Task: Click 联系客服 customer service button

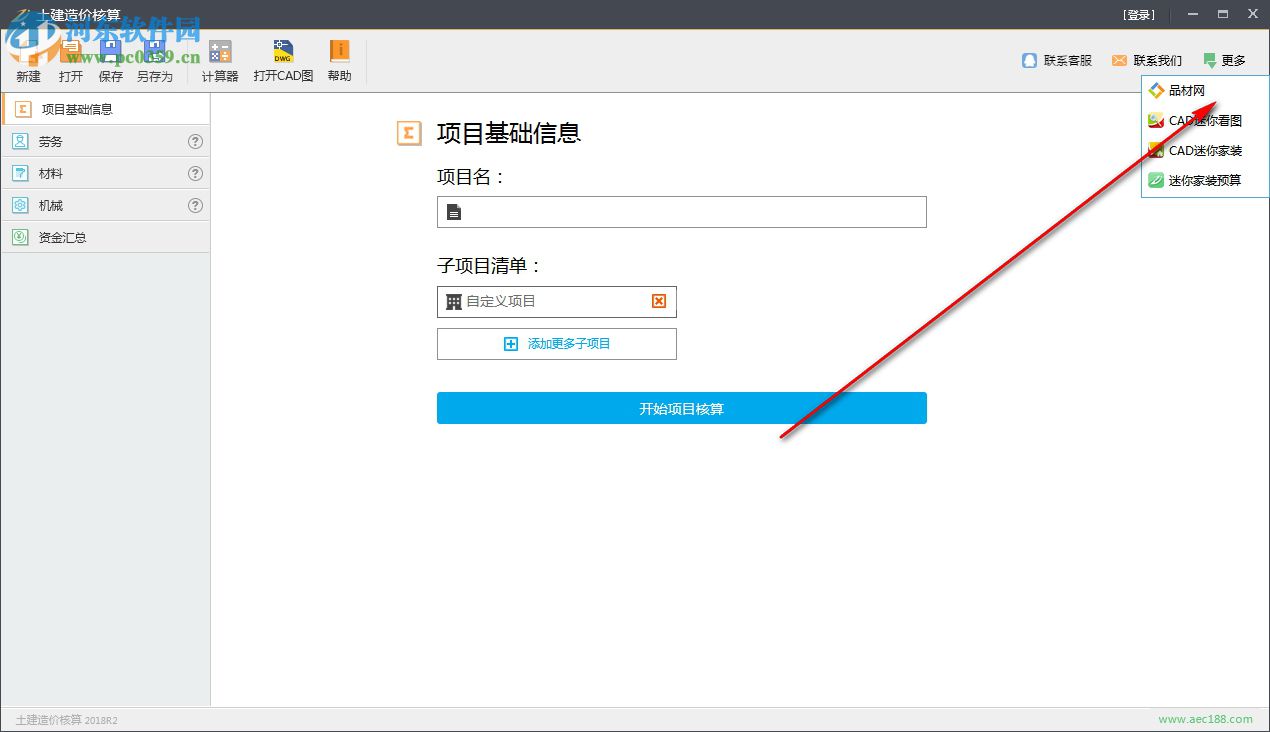Action: click(x=1057, y=61)
